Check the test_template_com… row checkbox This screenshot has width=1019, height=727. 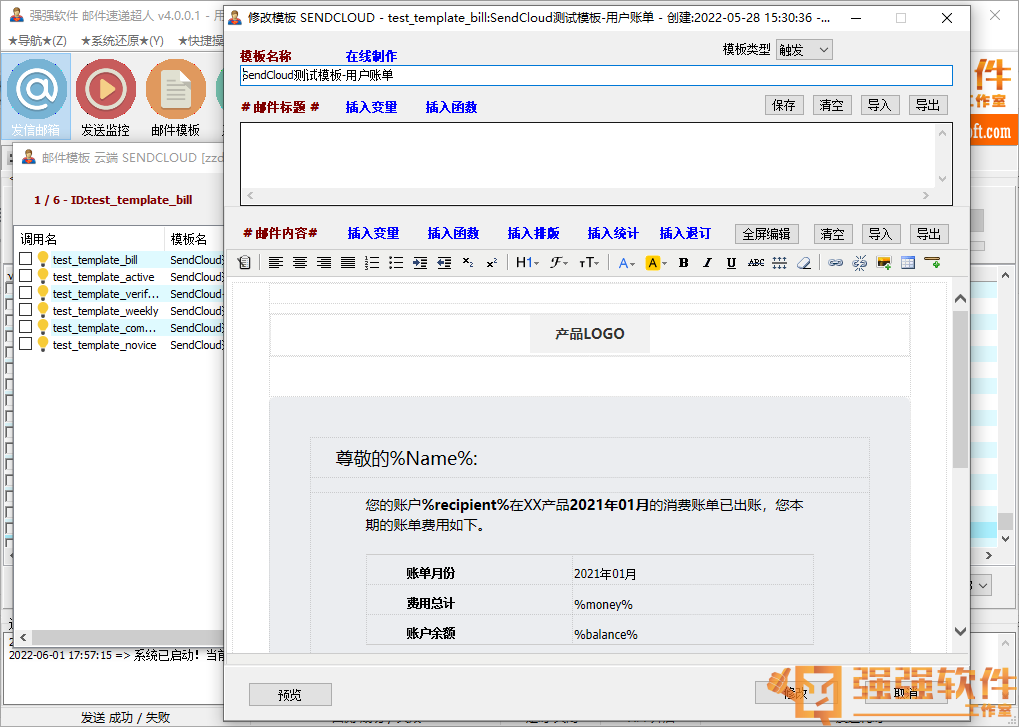pyautogui.click(x=25, y=327)
